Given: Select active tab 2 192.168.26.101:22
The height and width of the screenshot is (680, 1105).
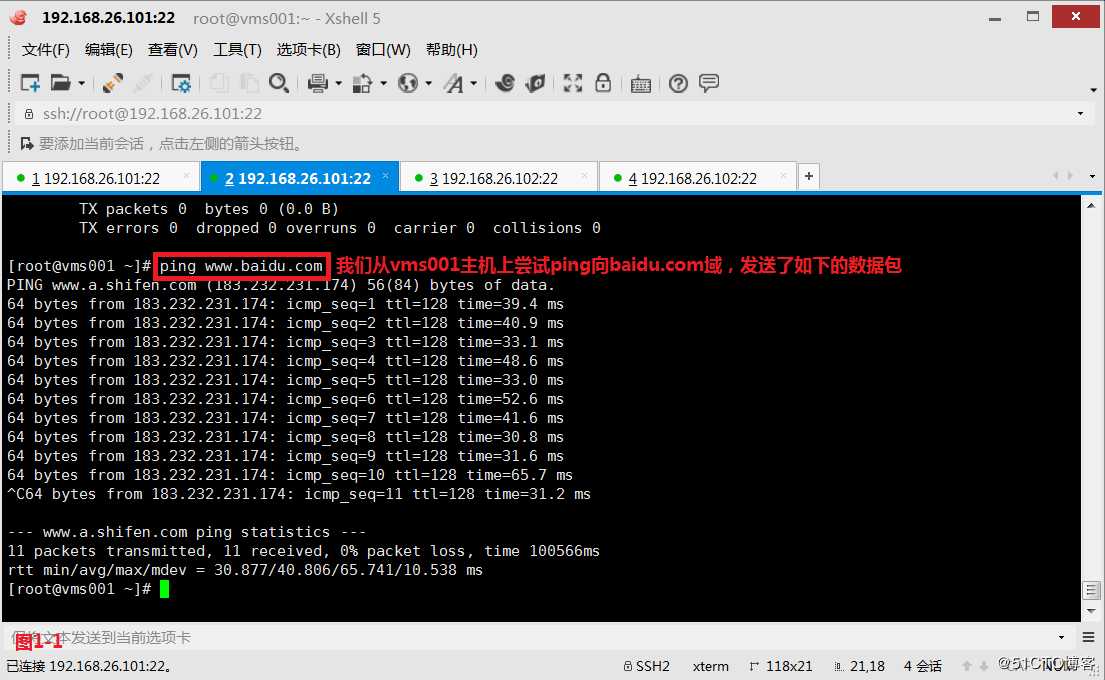Looking at the screenshot, I should (298, 178).
